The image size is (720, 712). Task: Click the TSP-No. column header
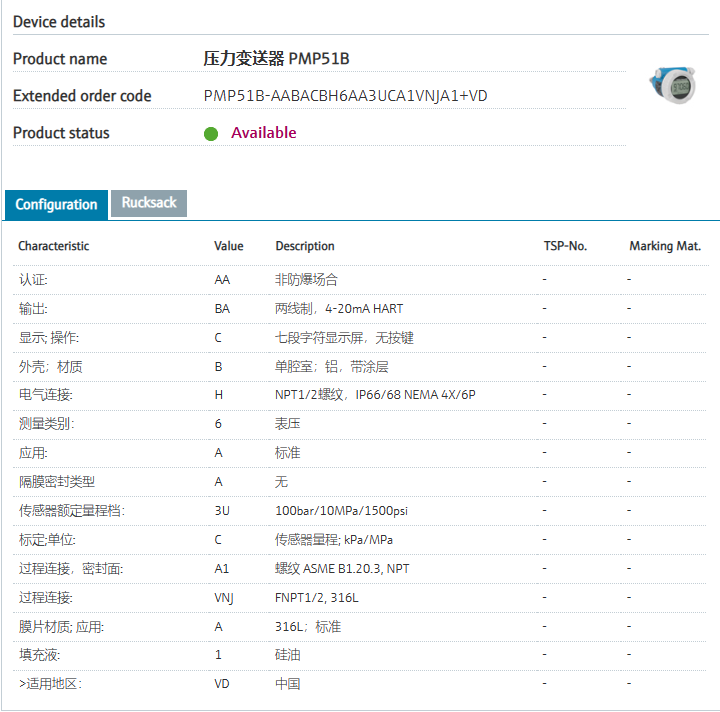click(x=565, y=246)
